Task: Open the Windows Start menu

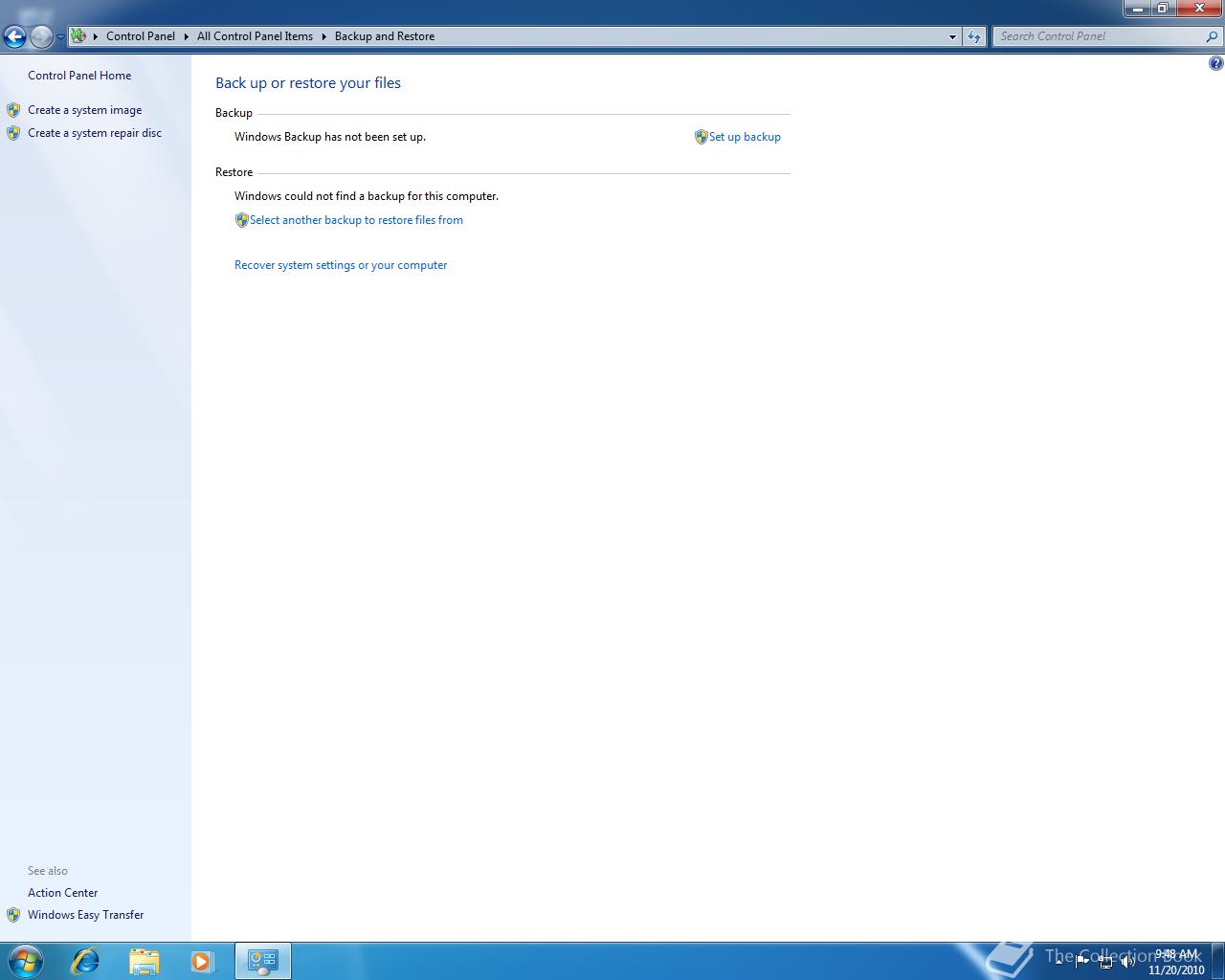Action: [x=25, y=961]
